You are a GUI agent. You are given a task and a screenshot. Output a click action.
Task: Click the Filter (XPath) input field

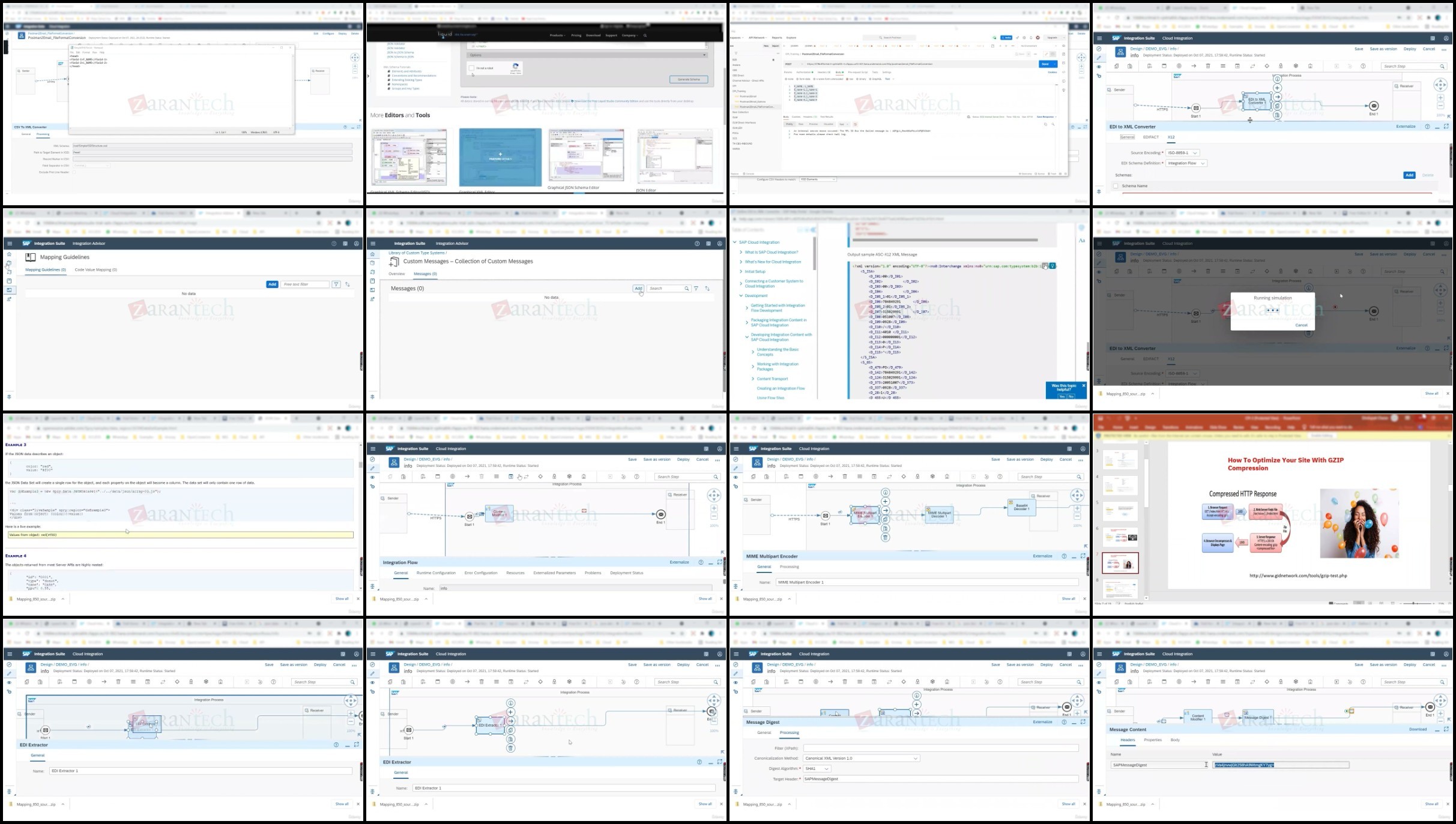[941, 748]
